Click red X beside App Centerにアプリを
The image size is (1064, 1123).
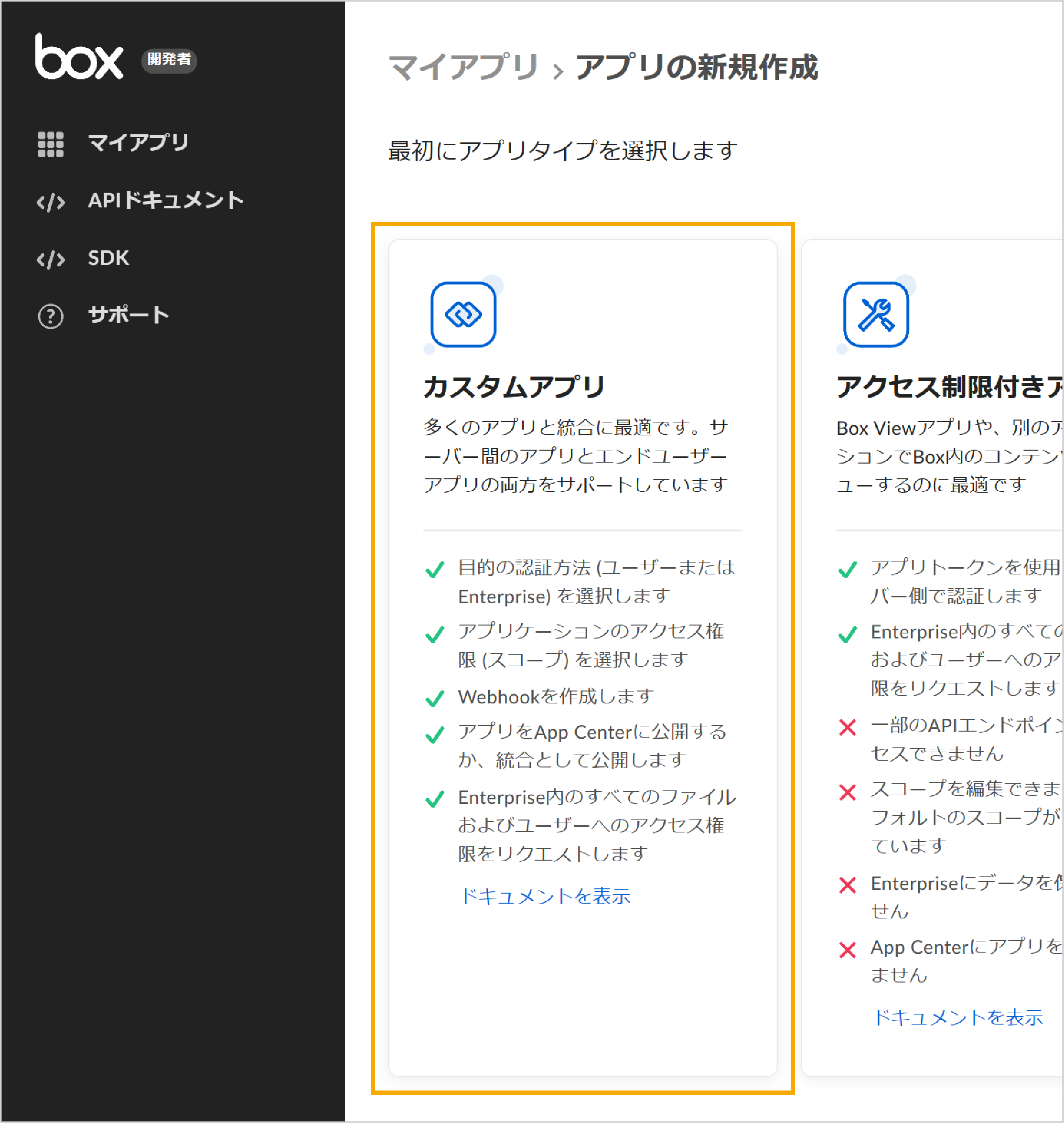coord(848,950)
